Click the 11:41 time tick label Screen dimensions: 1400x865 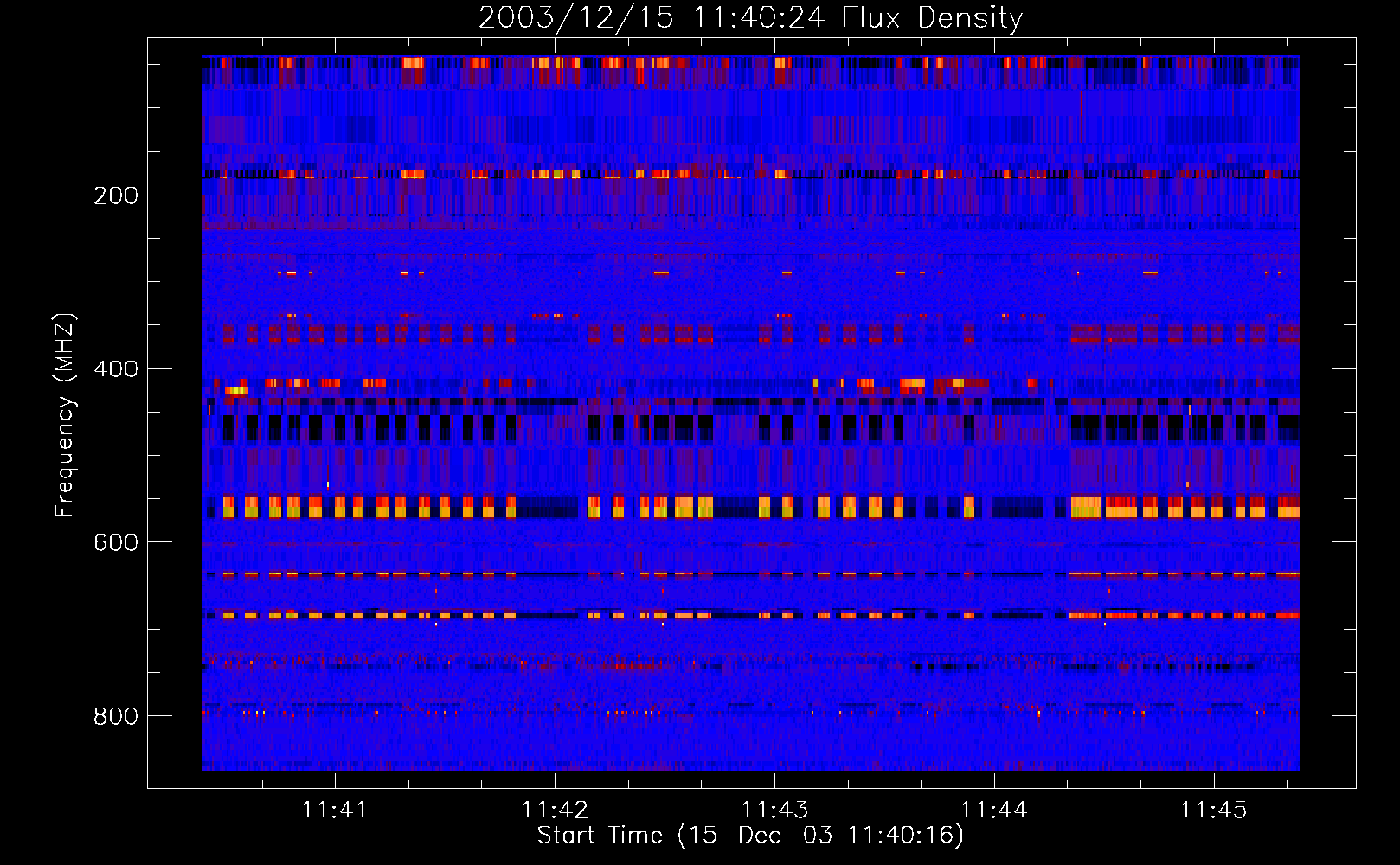(x=334, y=810)
